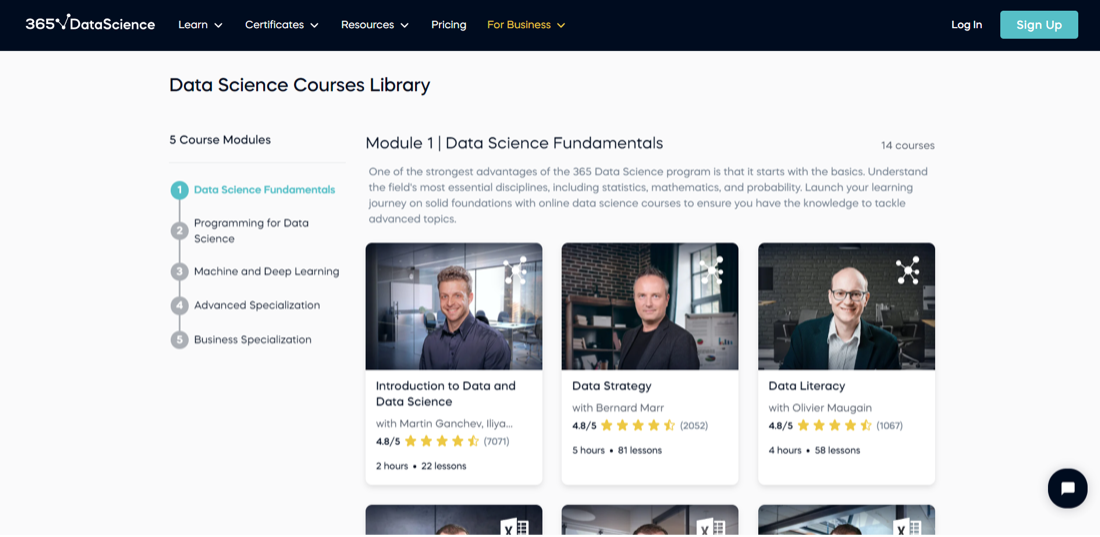Expand the Certificates dropdown menu
The width and height of the screenshot is (1100, 537).
click(x=281, y=25)
